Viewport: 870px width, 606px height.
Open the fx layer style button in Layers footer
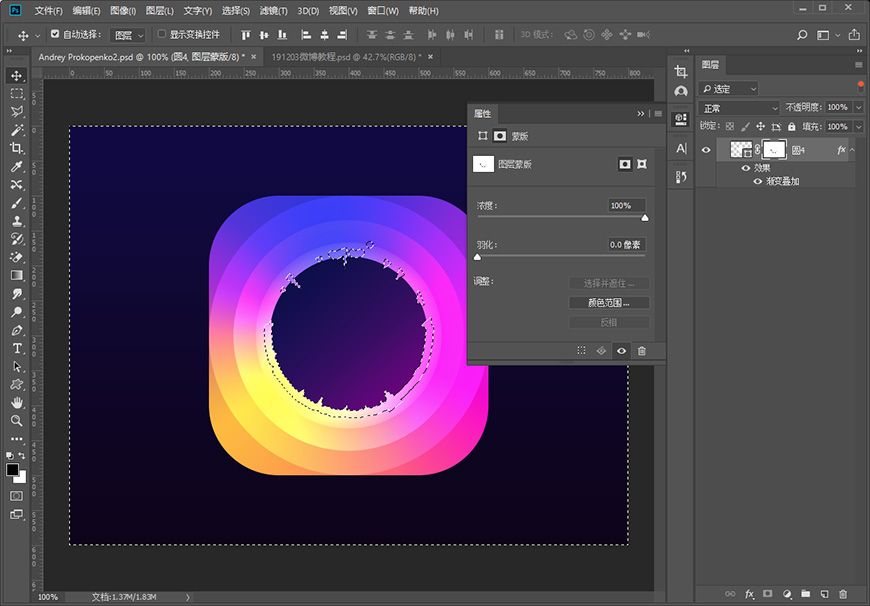tap(749, 594)
